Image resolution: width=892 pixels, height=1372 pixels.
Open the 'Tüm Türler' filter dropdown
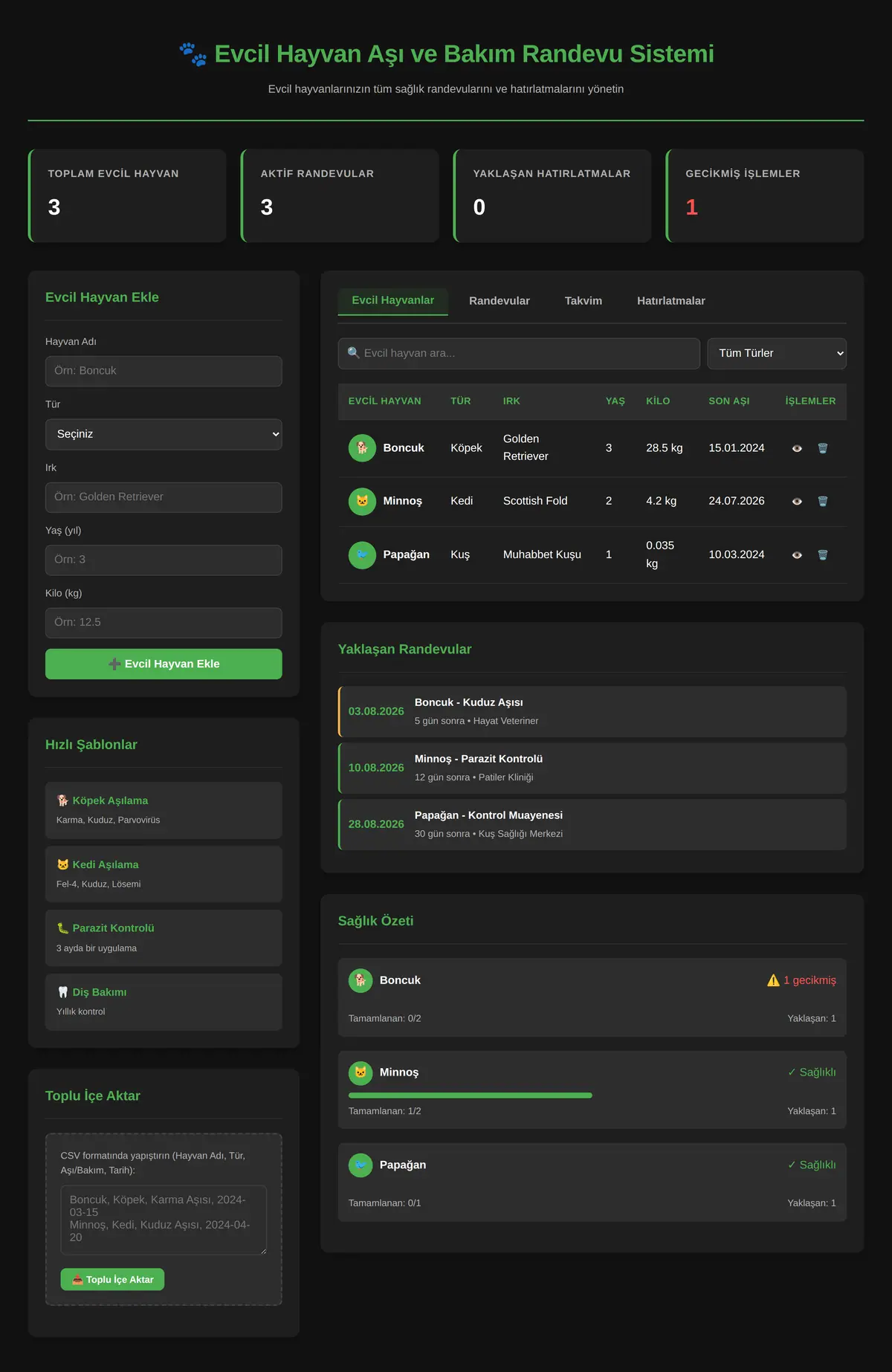click(x=777, y=354)
